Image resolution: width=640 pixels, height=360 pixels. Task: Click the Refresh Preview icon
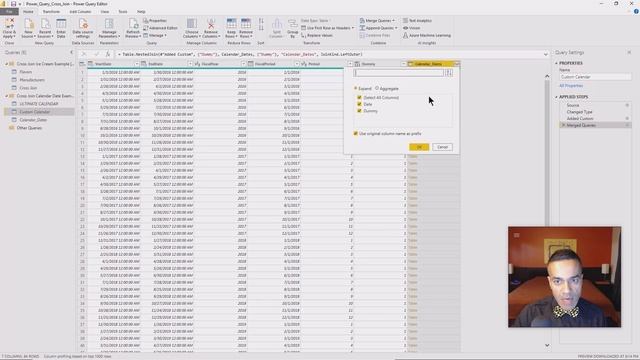133,28
